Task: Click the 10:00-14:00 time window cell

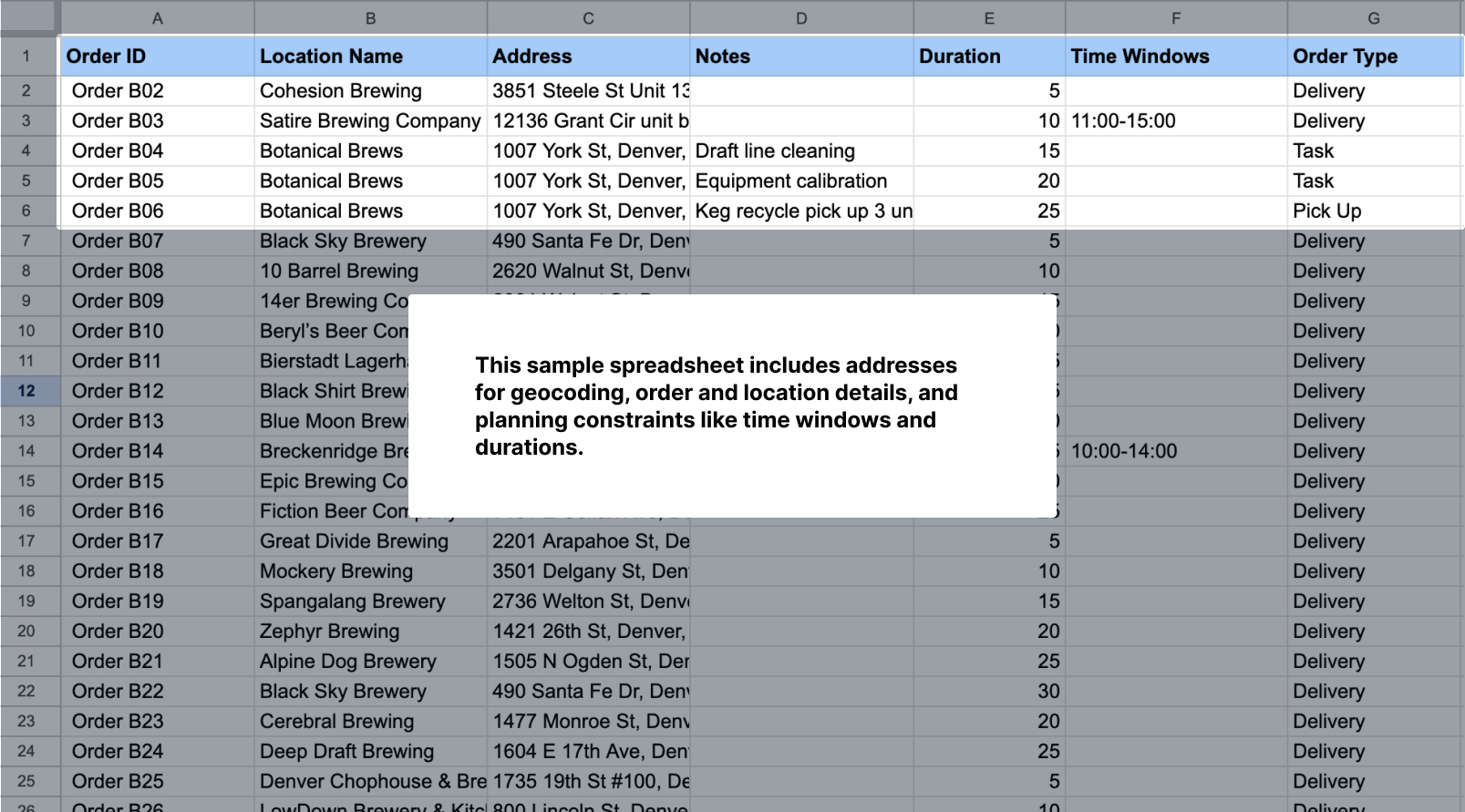Action: (x=1176, y=451)
